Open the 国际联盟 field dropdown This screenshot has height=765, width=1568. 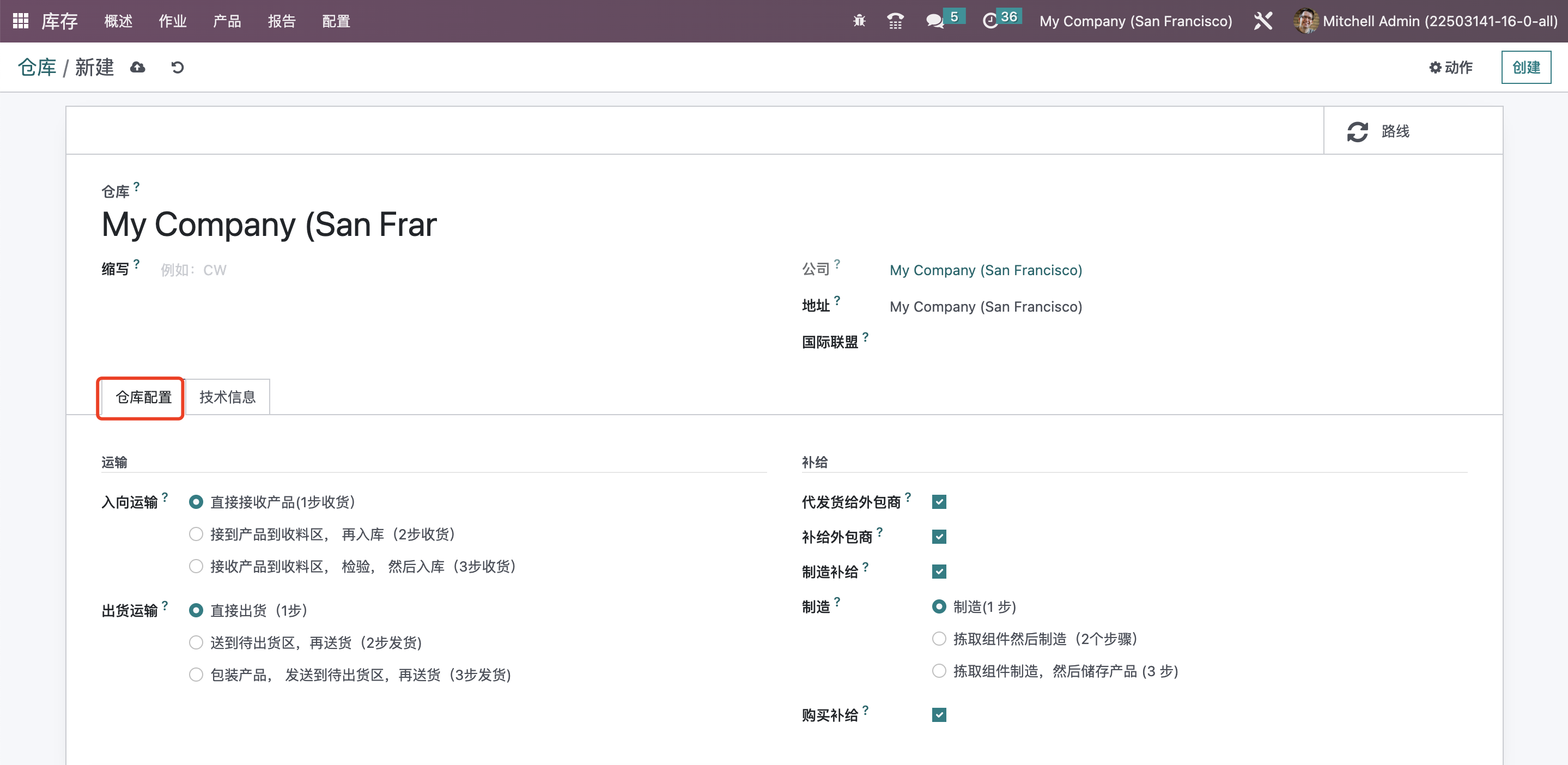tap(1177, 343)
